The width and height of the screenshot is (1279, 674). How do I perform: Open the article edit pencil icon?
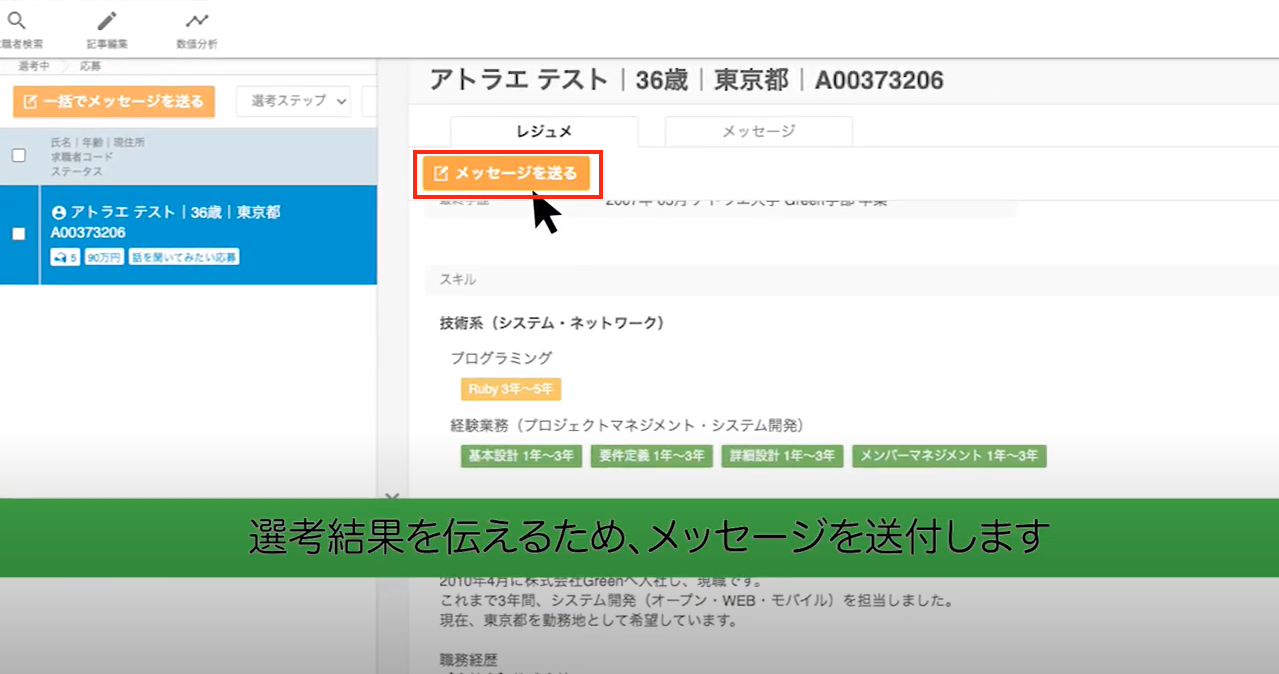[x=107, y=20]
